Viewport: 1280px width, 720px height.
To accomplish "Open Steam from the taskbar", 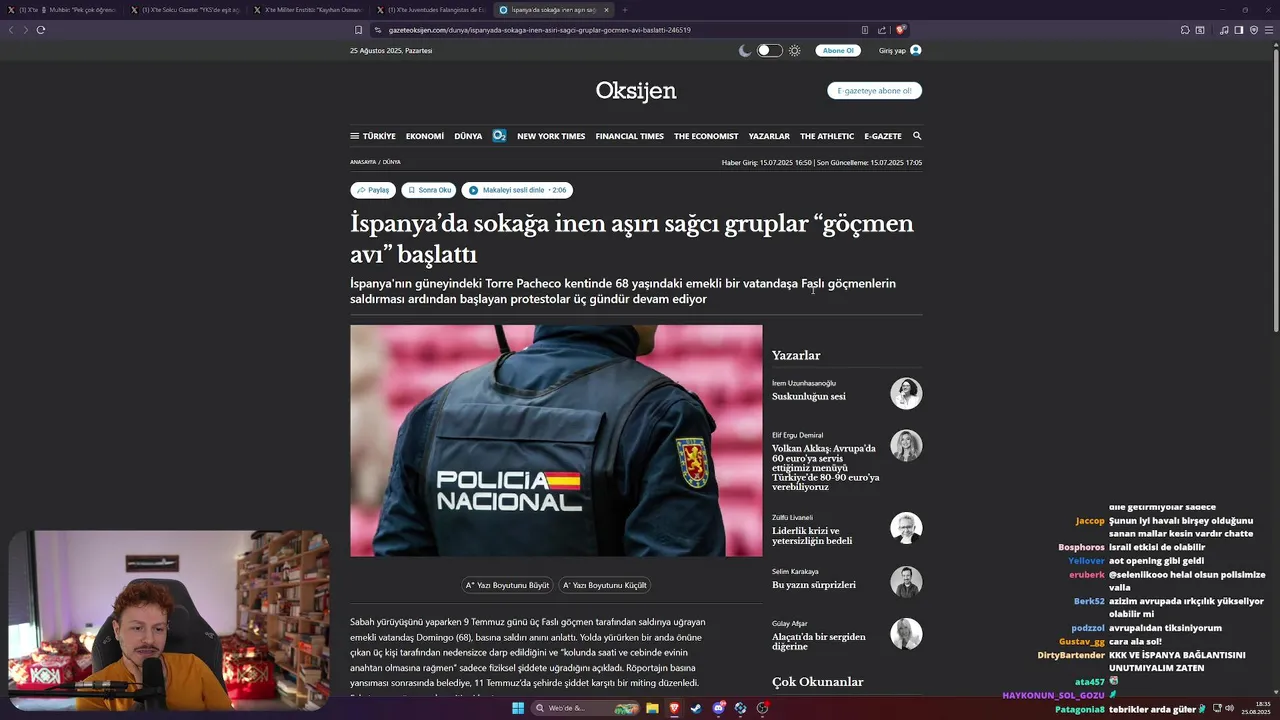I will (696, 708).
